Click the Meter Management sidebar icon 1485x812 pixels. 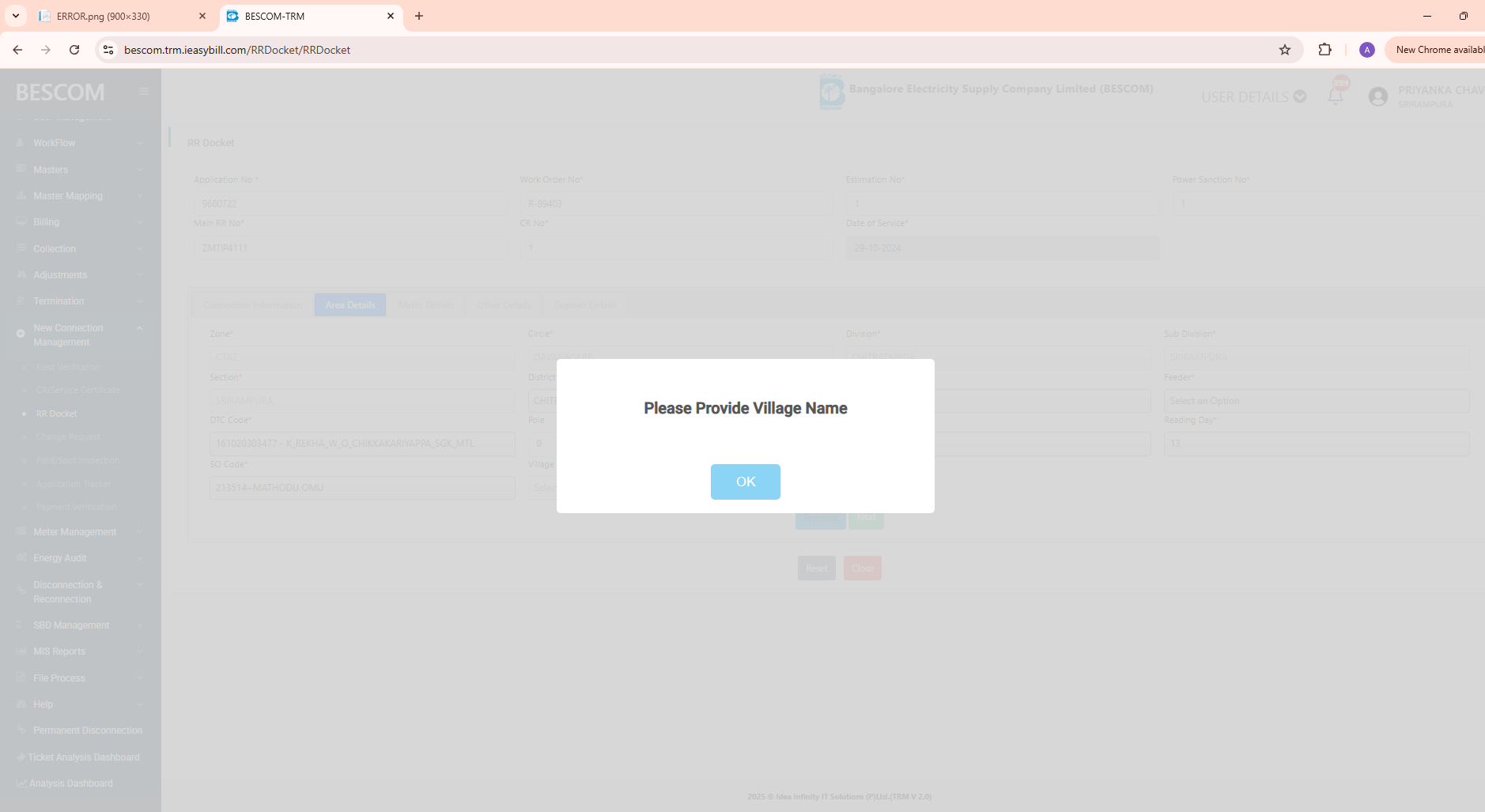[21, 531]
